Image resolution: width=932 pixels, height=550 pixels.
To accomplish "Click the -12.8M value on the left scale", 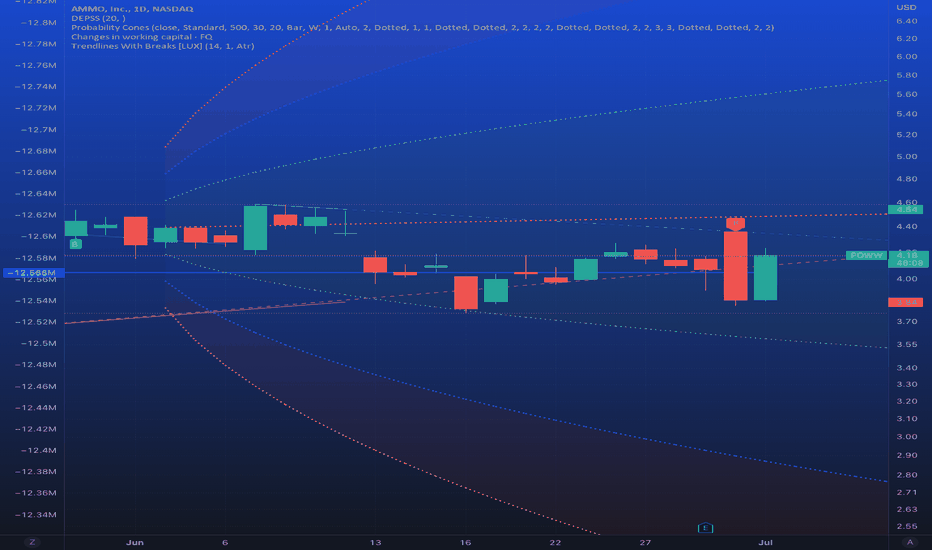I will click(39, 23).
